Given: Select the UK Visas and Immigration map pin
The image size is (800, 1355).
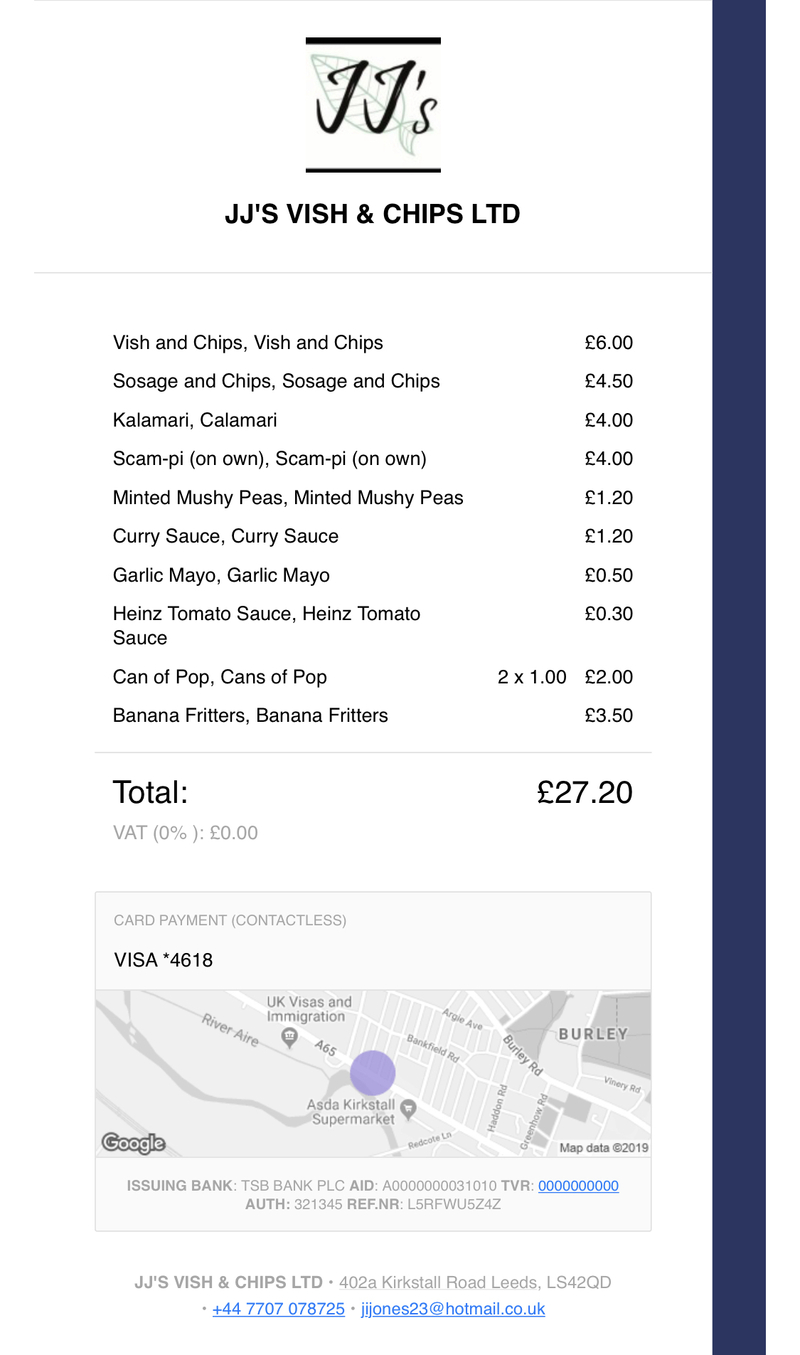Looking at the screenshot, I should coord(289,1036).
